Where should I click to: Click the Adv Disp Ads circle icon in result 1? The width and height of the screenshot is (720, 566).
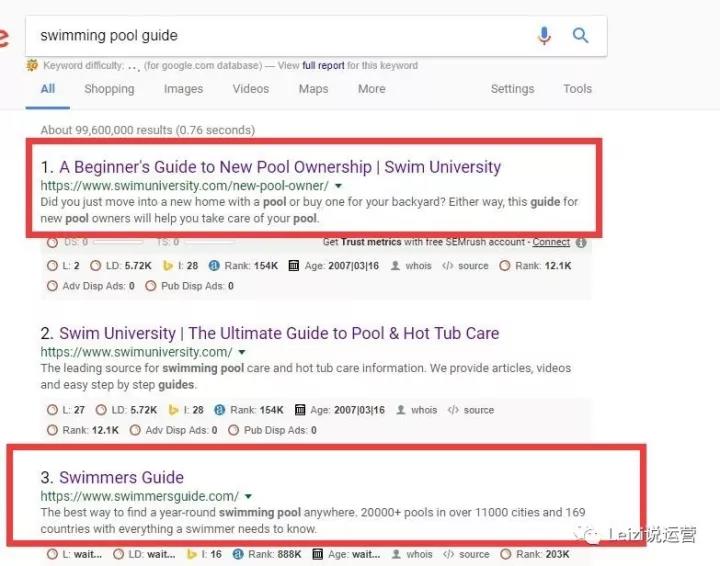tap(52, 286)
